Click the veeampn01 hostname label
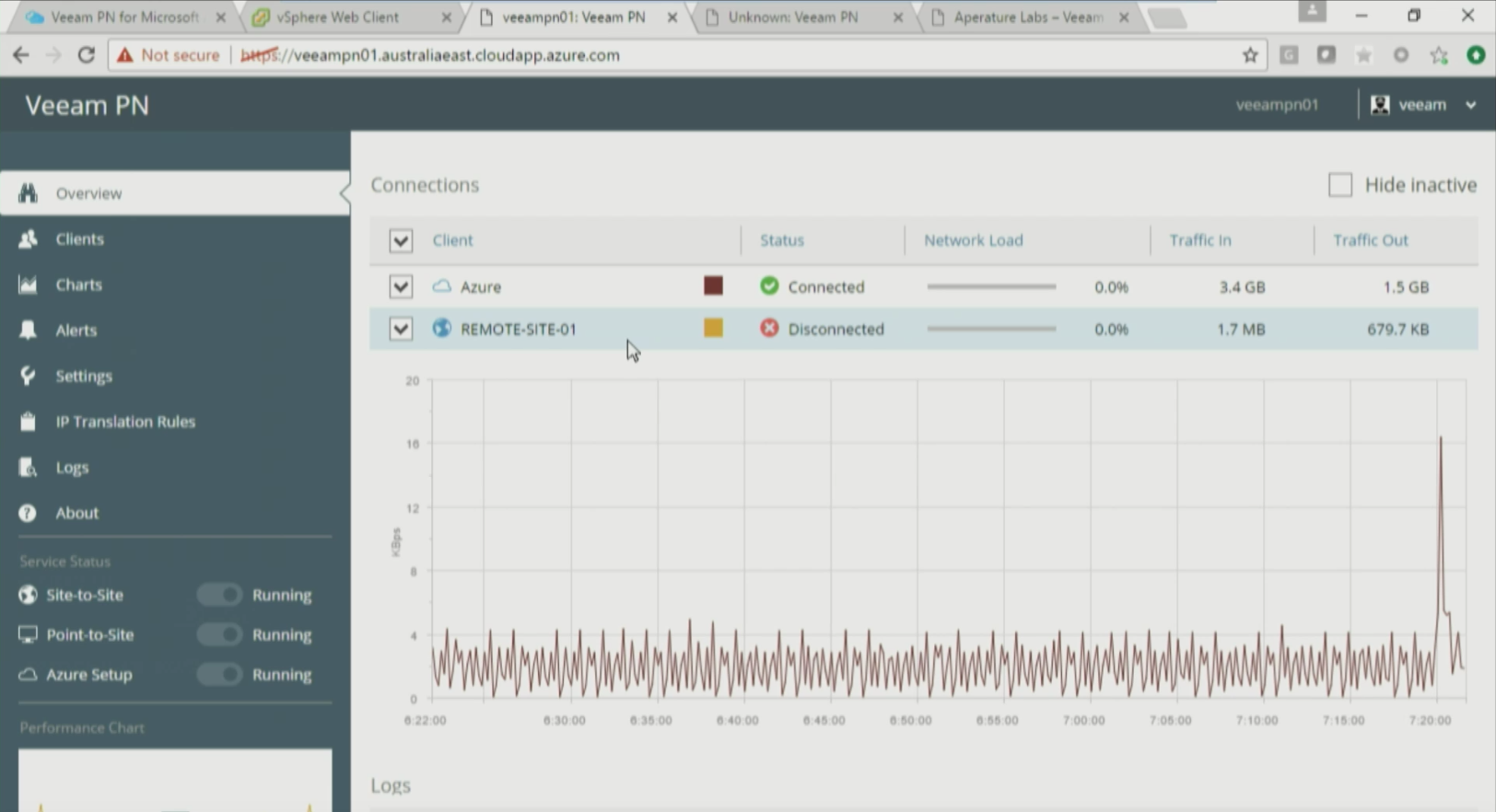The image size is (1496, 812). coord(1277,105)
